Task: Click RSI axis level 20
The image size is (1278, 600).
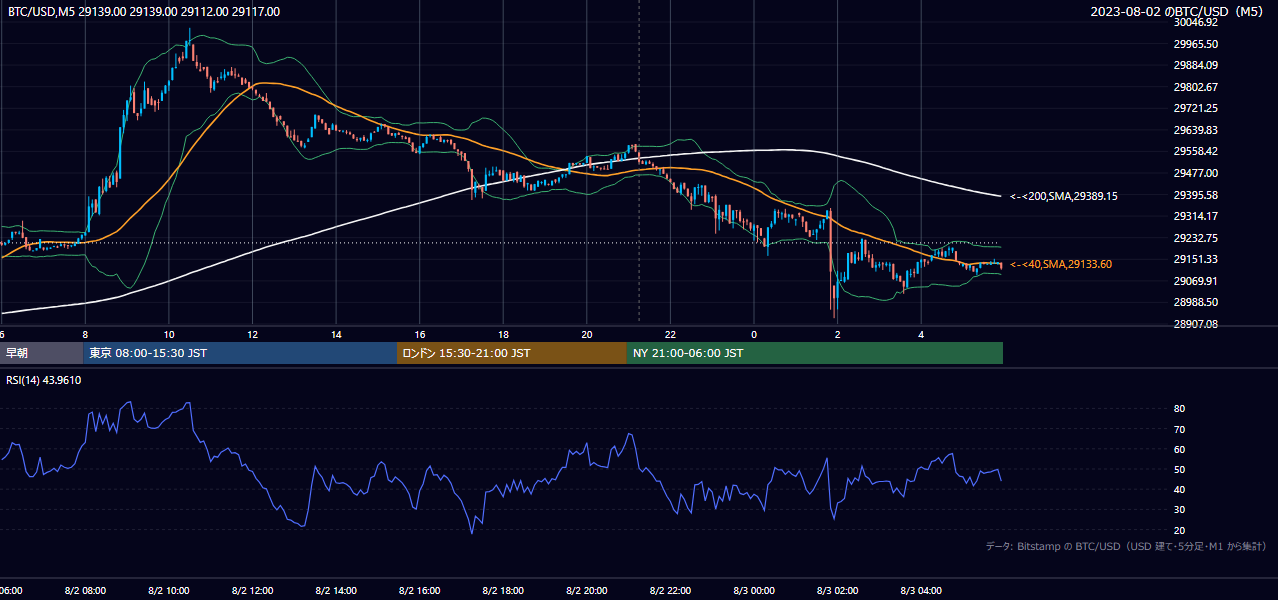Action: point(1179,530)
